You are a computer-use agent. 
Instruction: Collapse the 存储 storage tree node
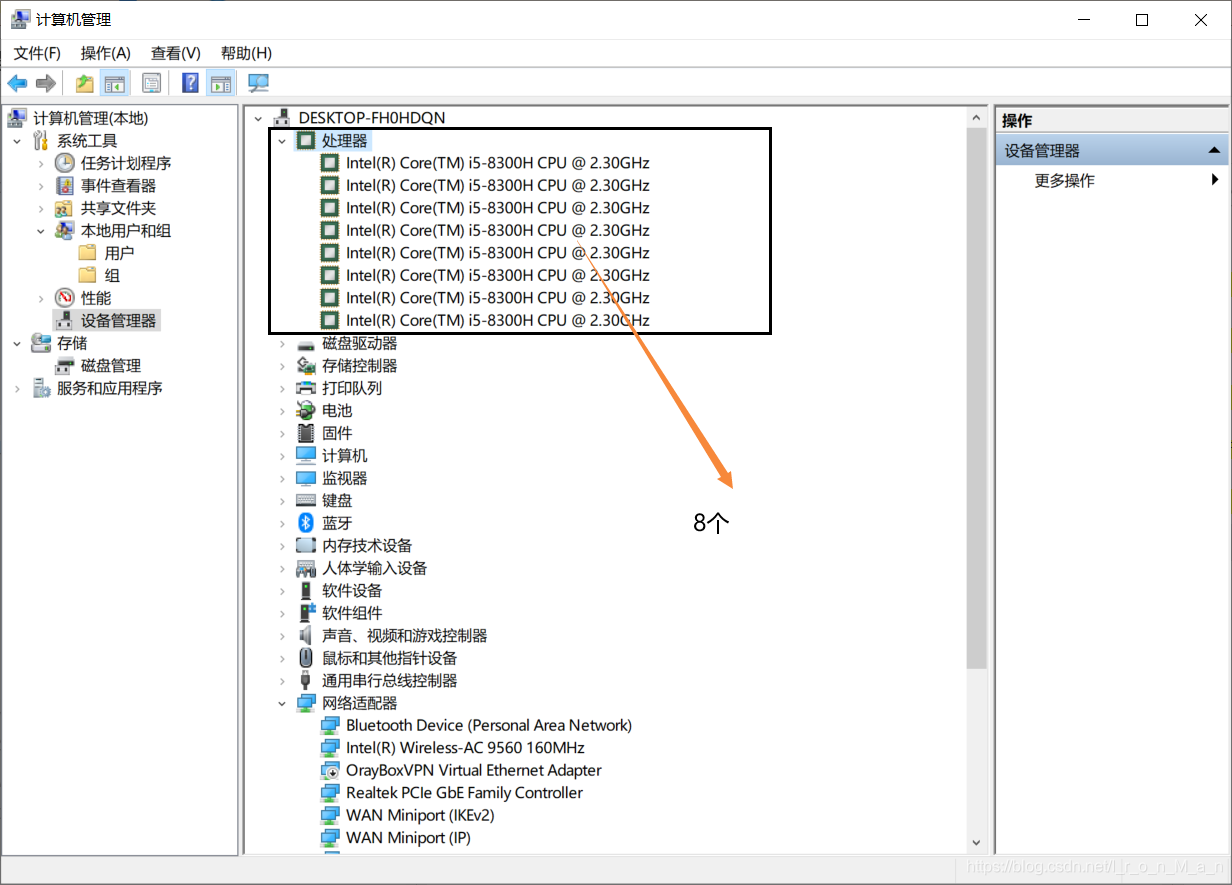click(x=16, y=343)
